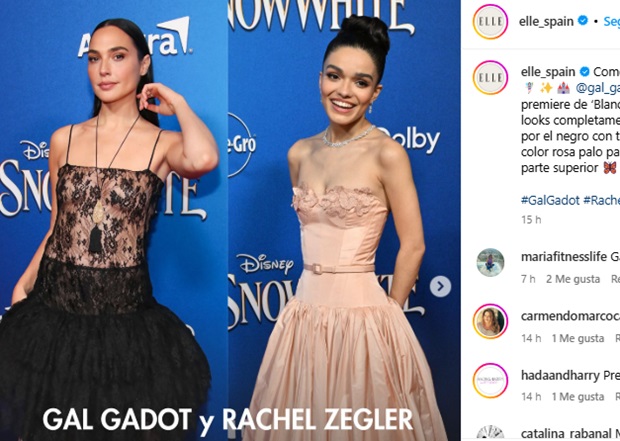This screenshot has width=620, height=441.
Task: Go to next carousel image arrow
Action: tap(440, 286)
